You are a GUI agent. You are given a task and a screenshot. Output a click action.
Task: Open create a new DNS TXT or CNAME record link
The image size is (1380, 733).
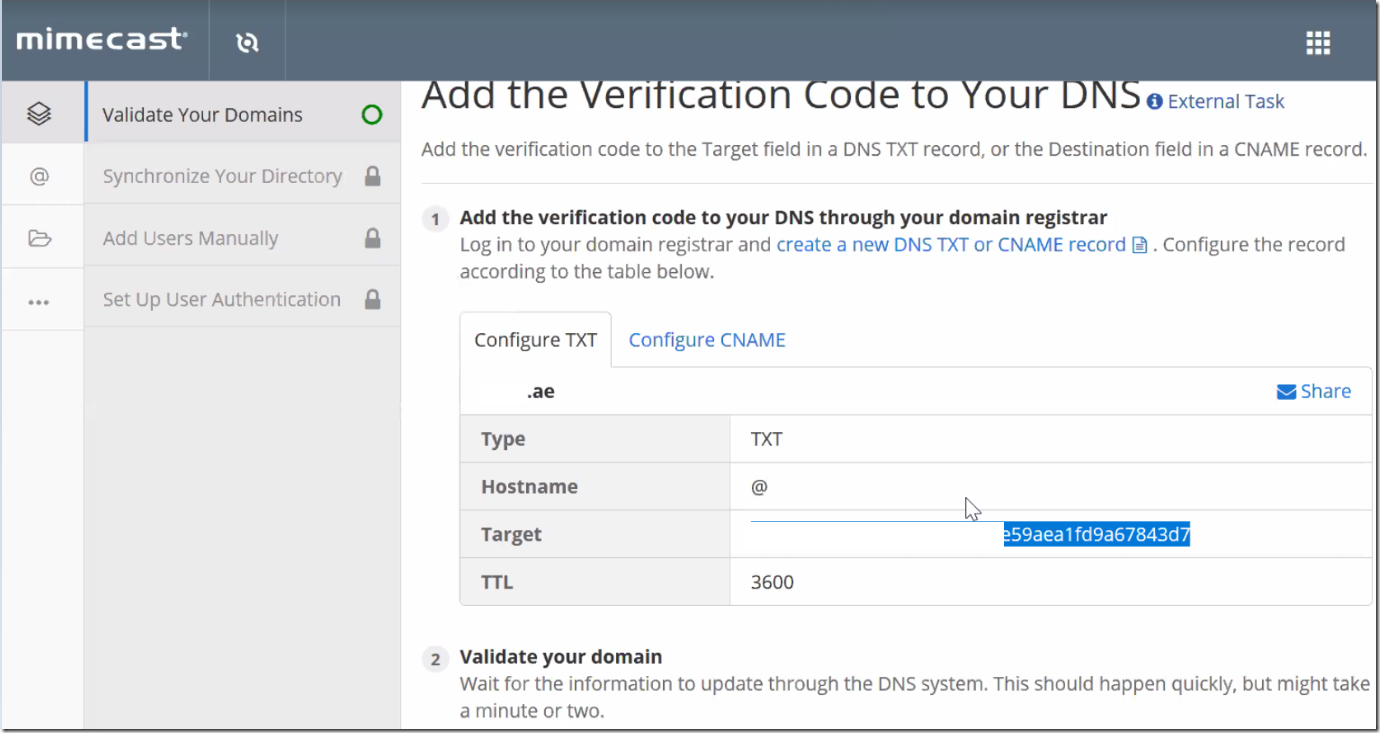tap(951, 245)
